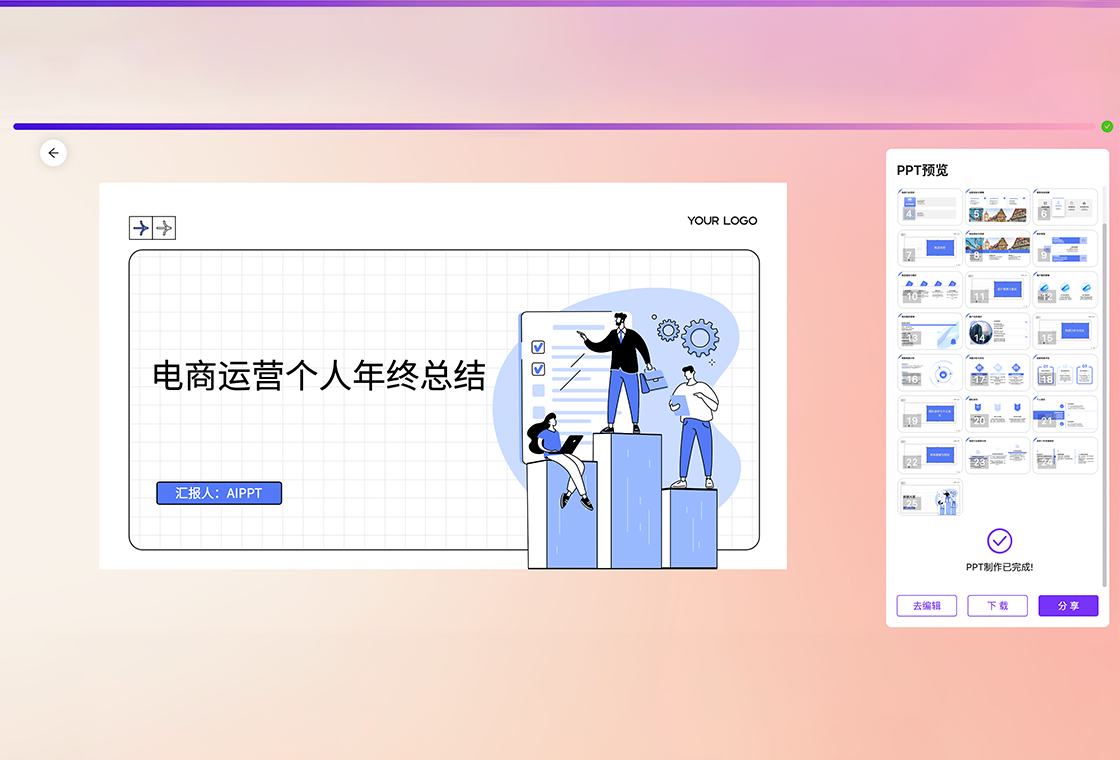Select slide 17 thumbnail with the diamond diagram
Viewport: 1120px width, 760px height.
[x=997, y=373]
